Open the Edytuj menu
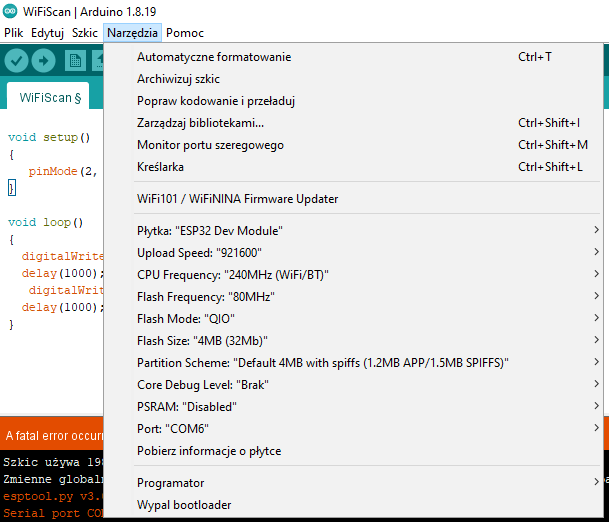Viewport: 609px width, 522px height. (x=47, y=33)
